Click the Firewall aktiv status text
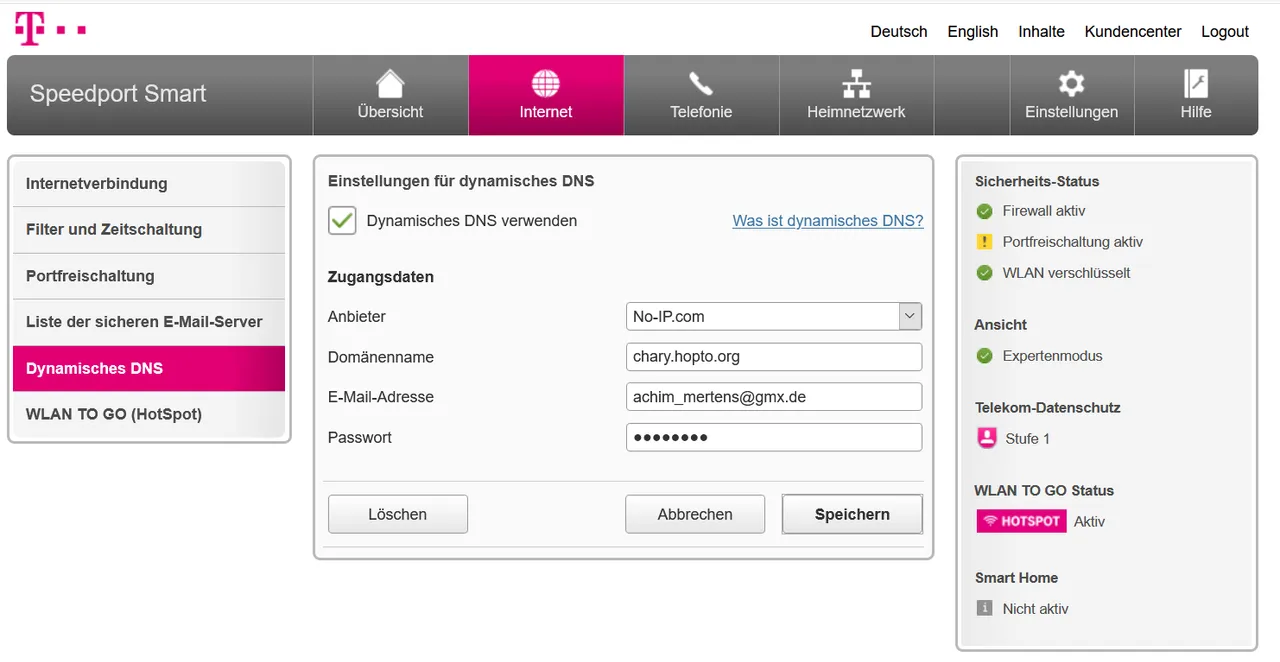Screen dimensions: 1280x662 (1044, 211)
